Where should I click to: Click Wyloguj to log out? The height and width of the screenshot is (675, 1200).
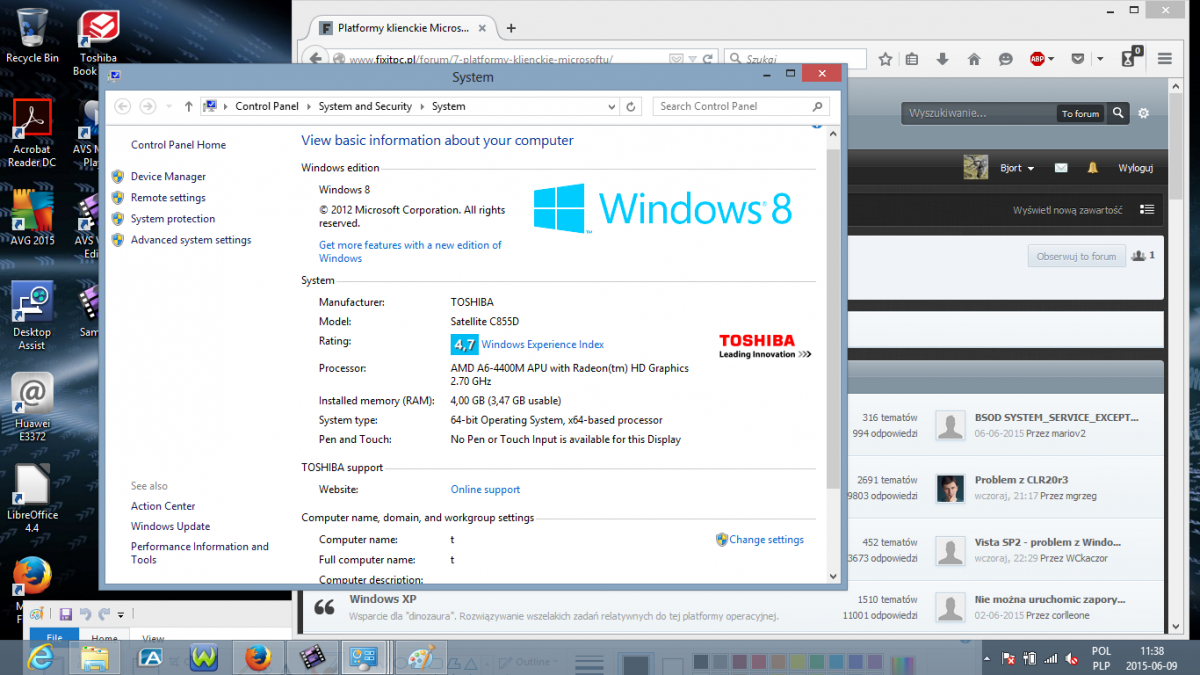[1135, 168]
